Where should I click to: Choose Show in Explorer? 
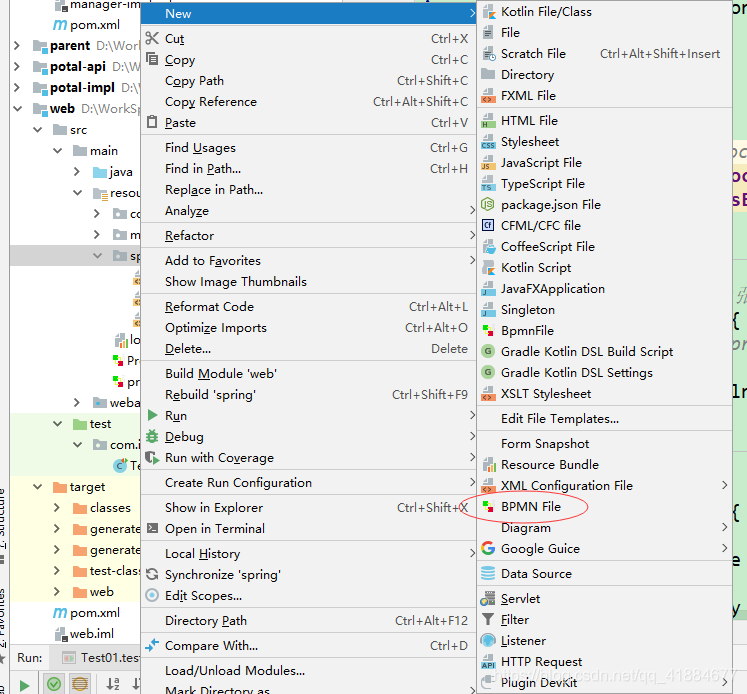[x=308, y=508]
